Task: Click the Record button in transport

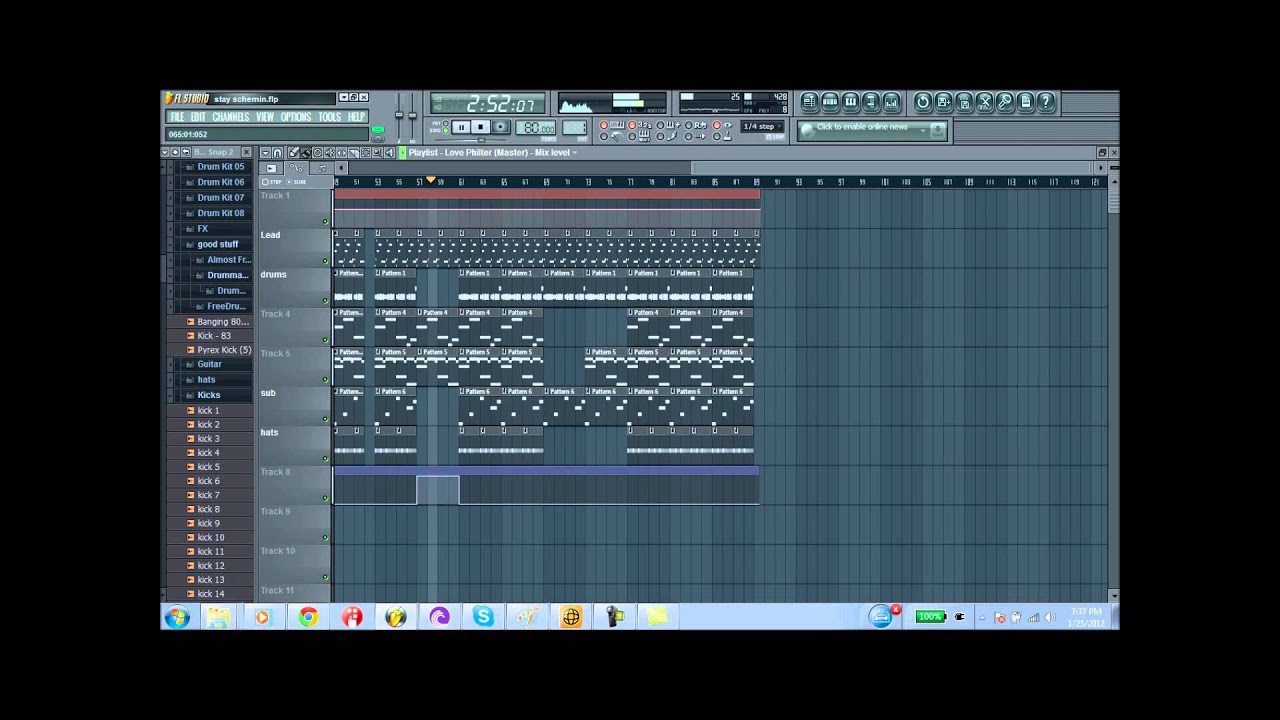Action: coord(500,127)
